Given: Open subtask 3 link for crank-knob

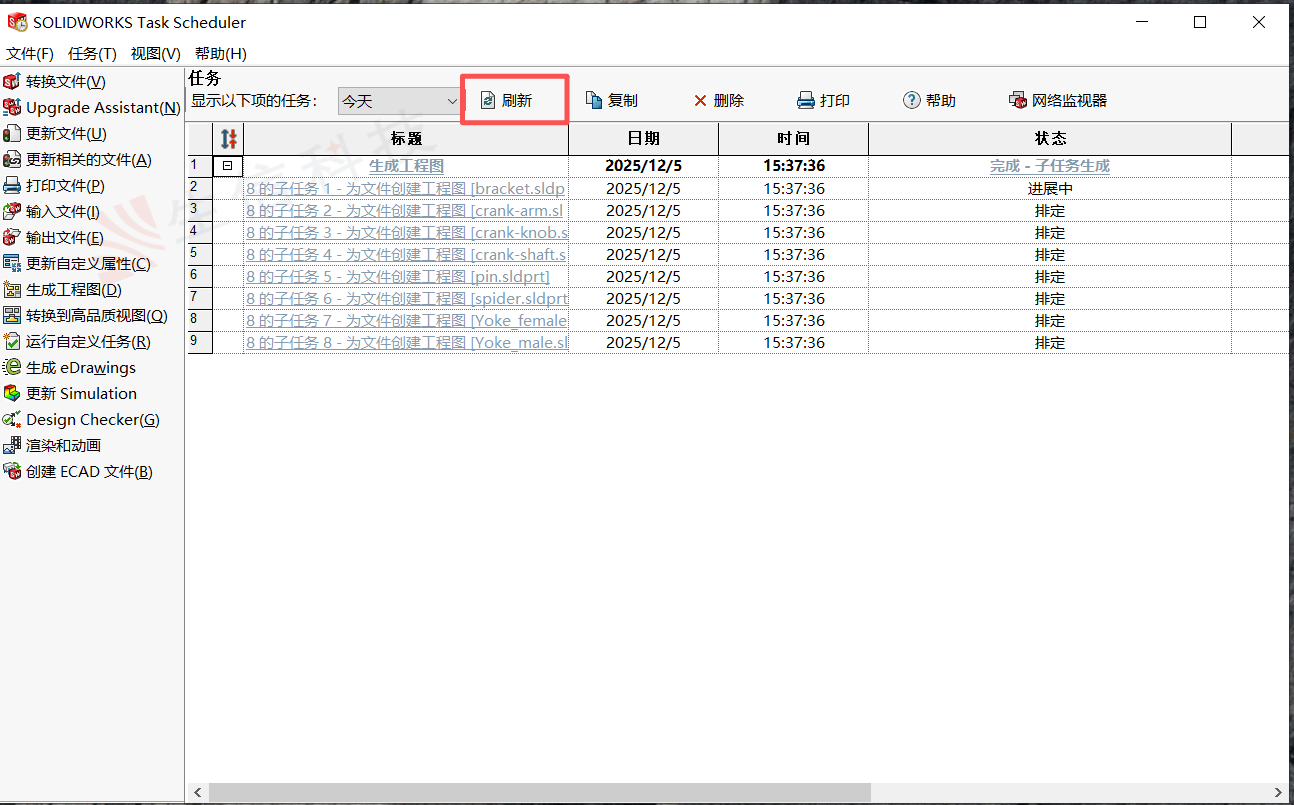Looking at the screenshot, I should (x=406, y=233).
